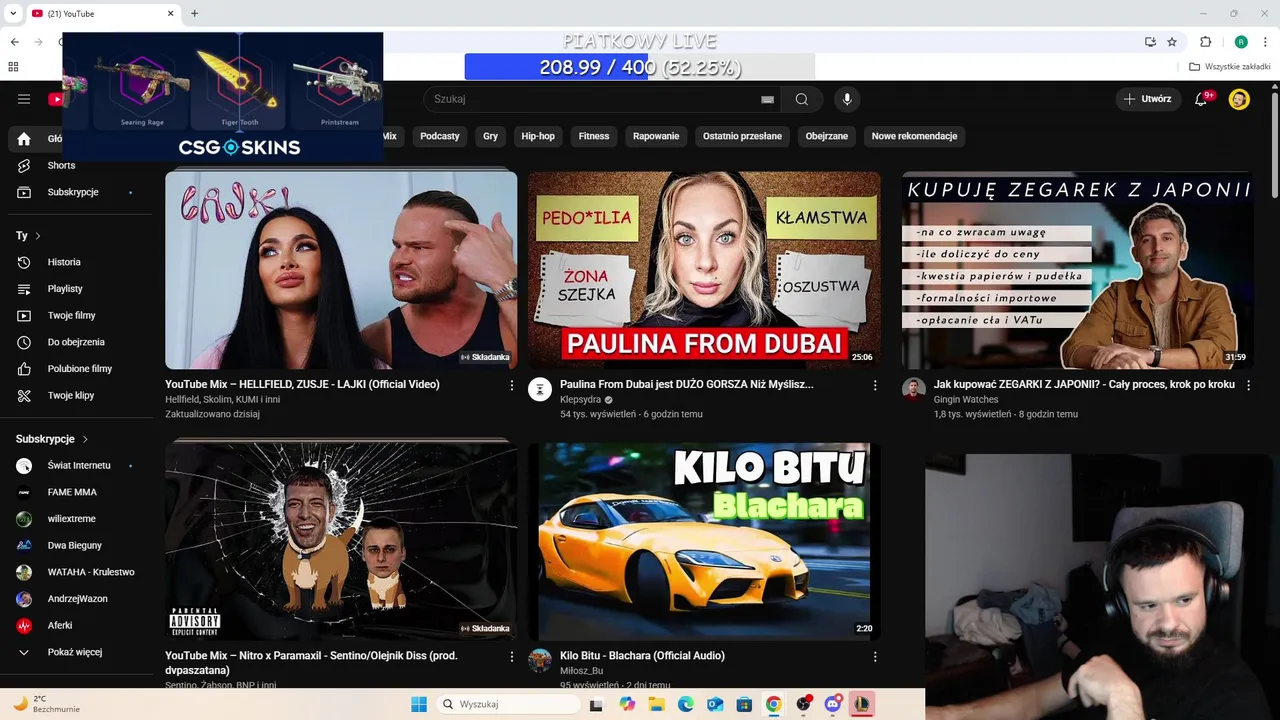Start voice search with microphone icon

(847, 99)
